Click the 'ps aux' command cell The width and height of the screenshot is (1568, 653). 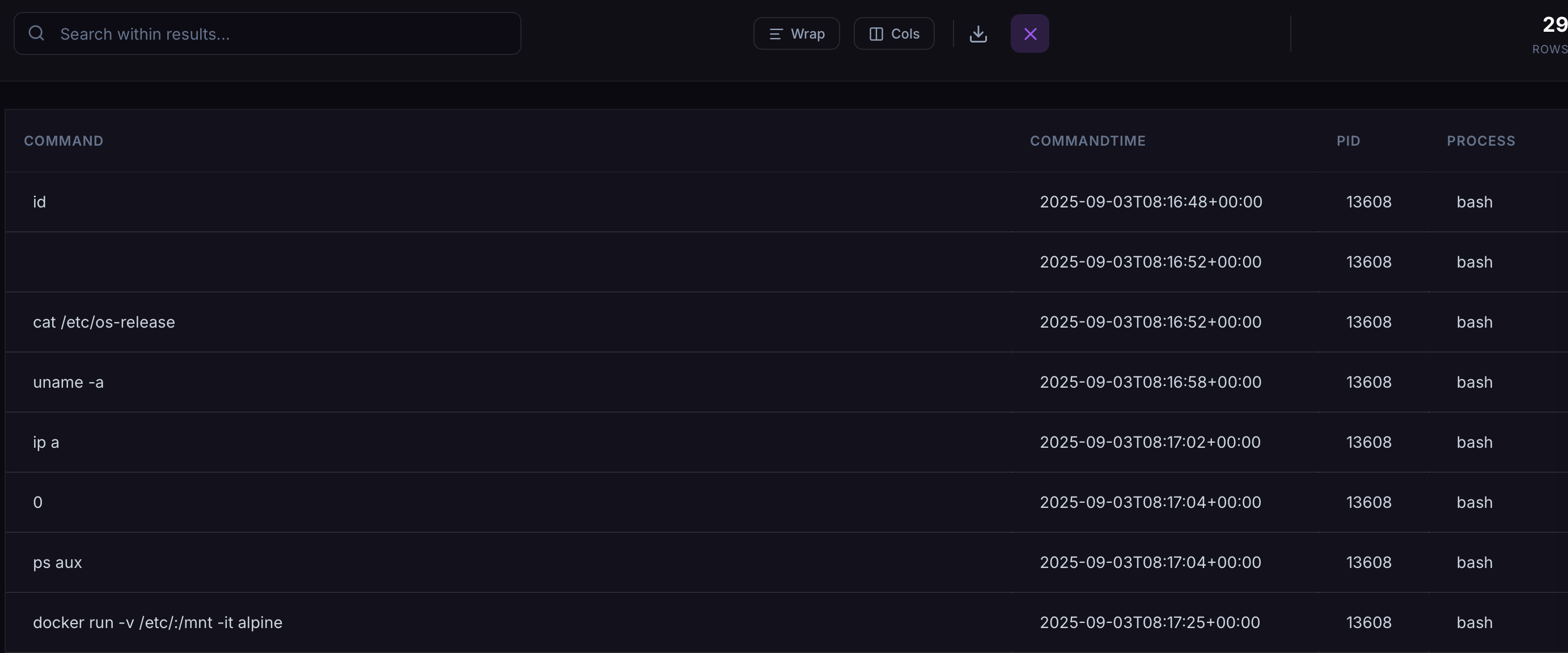click(57, 562)
